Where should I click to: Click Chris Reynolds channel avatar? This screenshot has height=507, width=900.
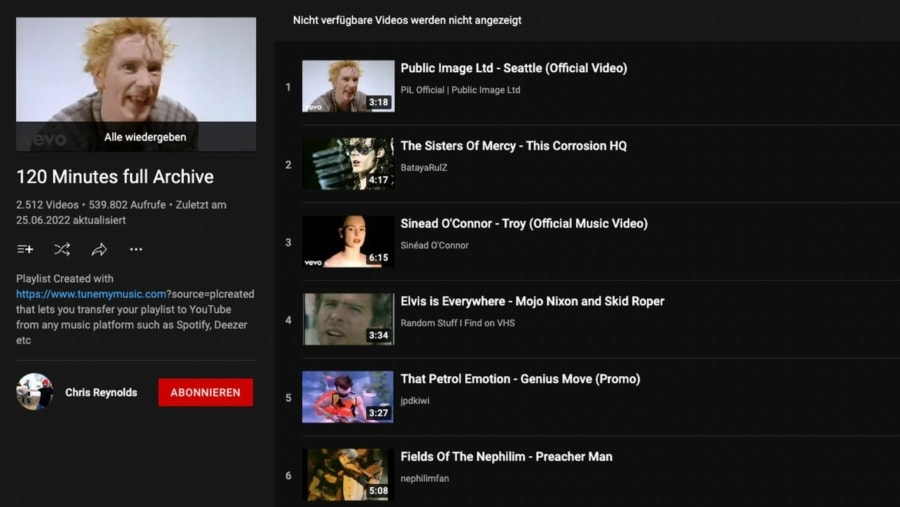tap(35, 392)
